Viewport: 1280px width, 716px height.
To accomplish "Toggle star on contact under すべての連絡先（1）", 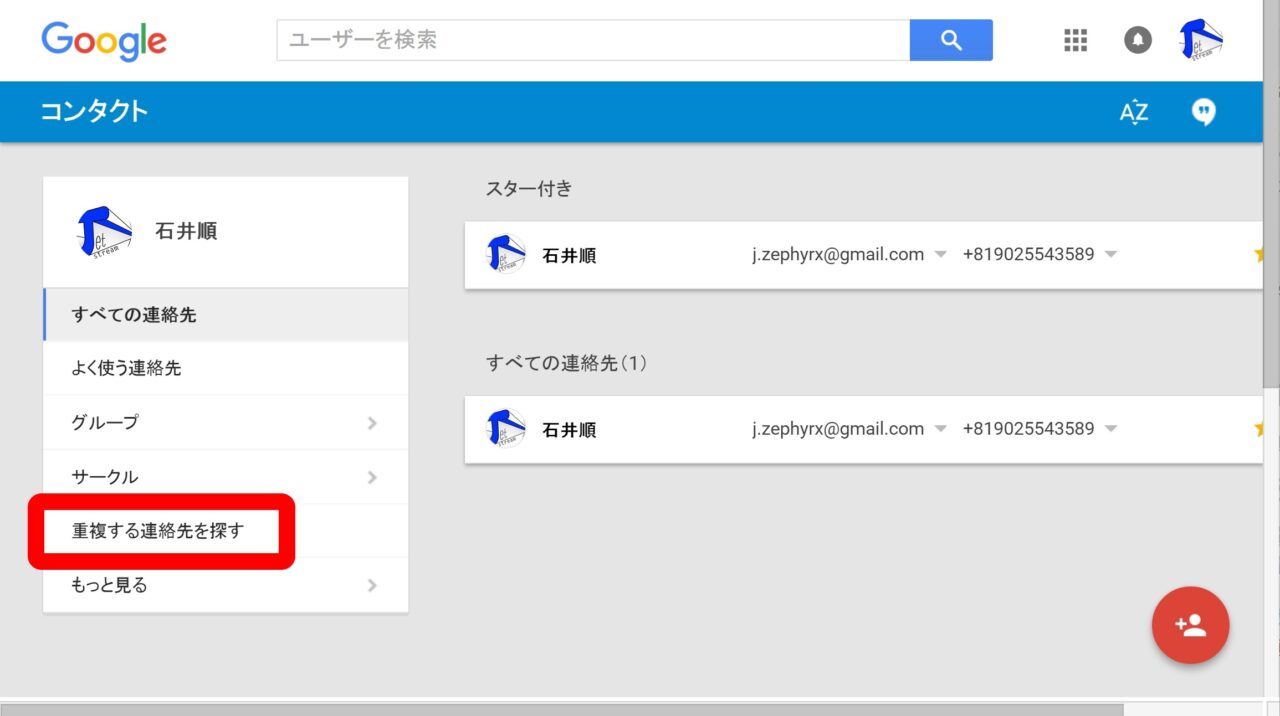I will click(1257, 429).
